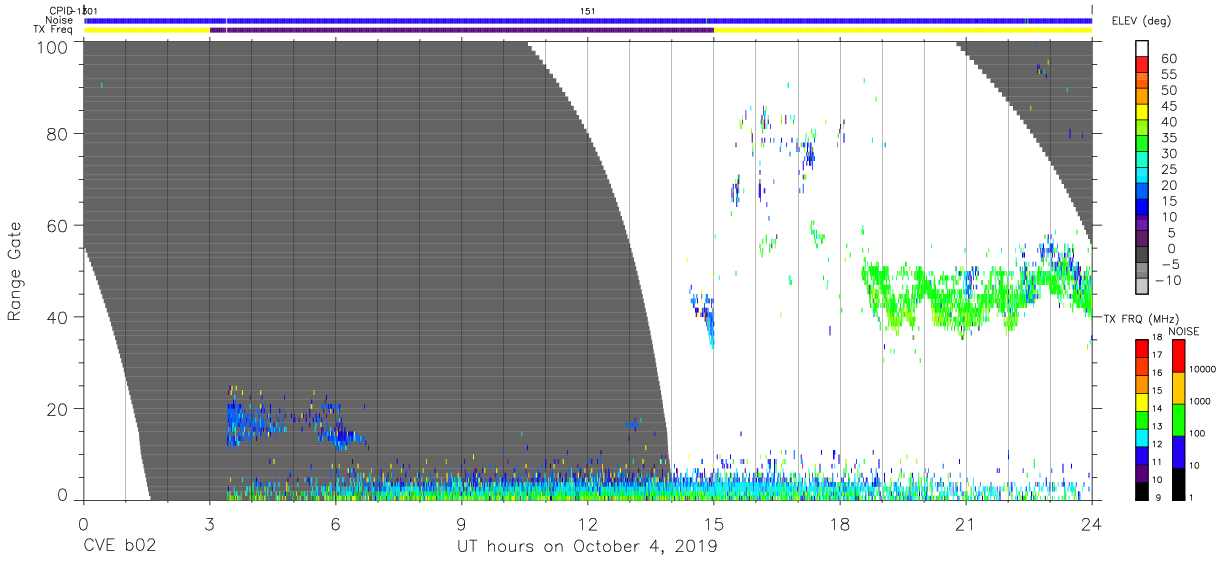Screen dimensions: 1228x567
Task: Click the '100' tick on the Range Gate axis
Action: tap(54, 48)
